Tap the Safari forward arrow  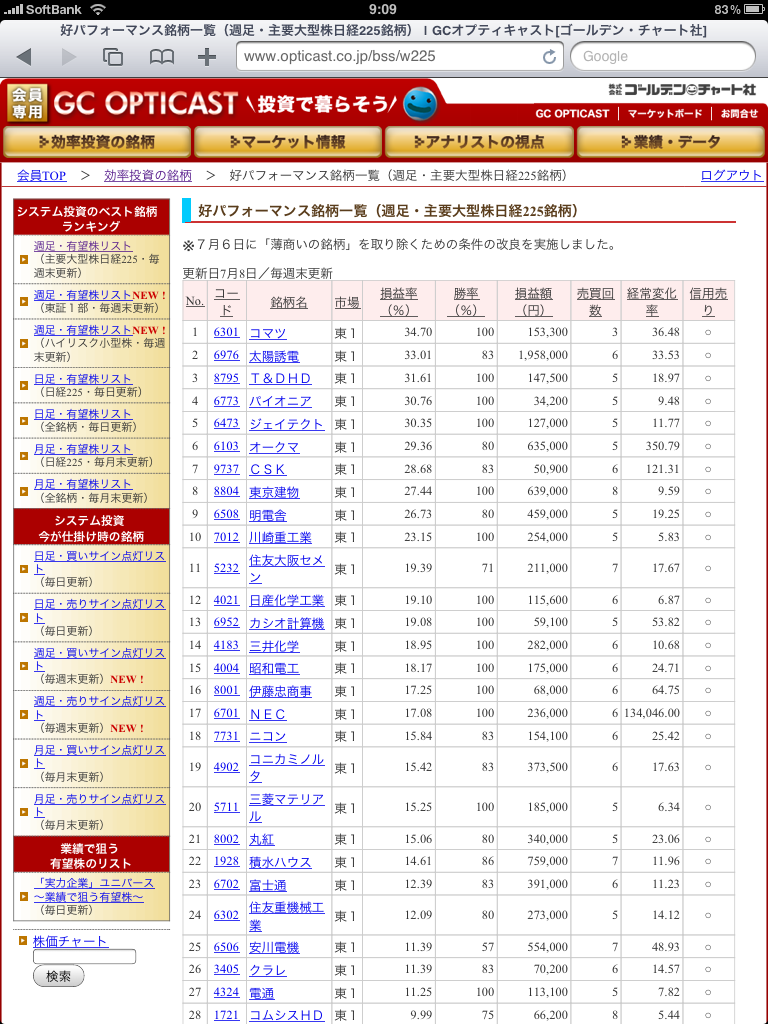[x=69, y=57]
